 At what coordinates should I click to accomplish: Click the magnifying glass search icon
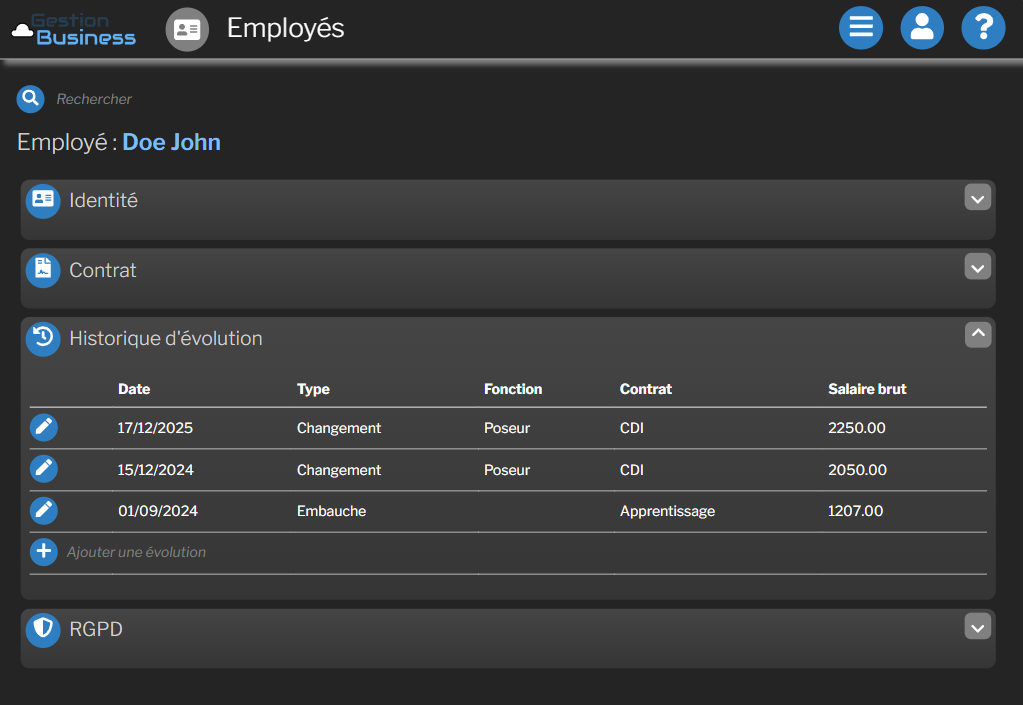click(31, 98)
